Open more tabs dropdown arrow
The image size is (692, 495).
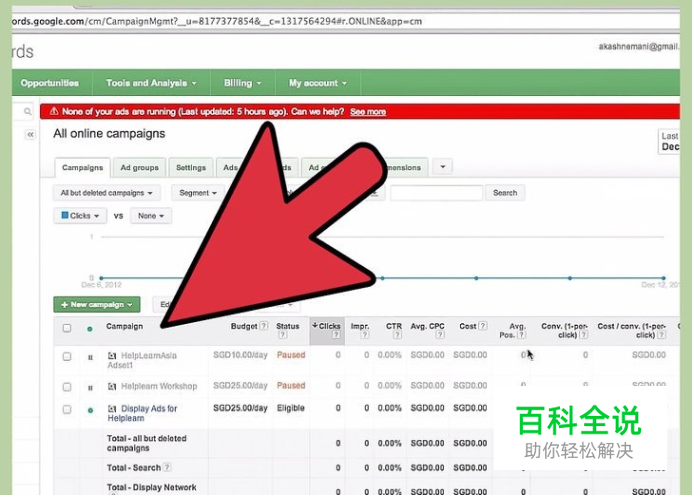(443, 167)
